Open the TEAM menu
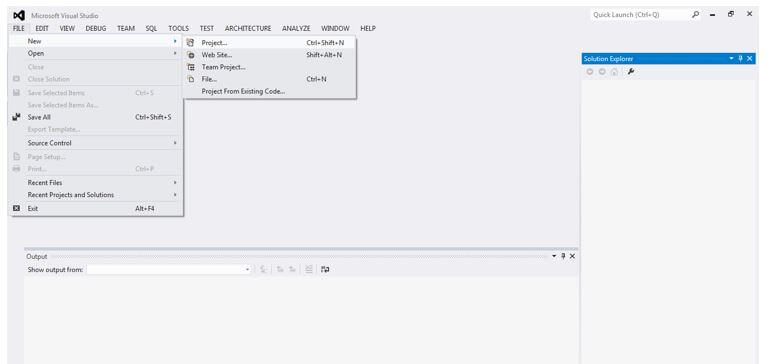Screen dimensions: 768x364 (126, 28)
